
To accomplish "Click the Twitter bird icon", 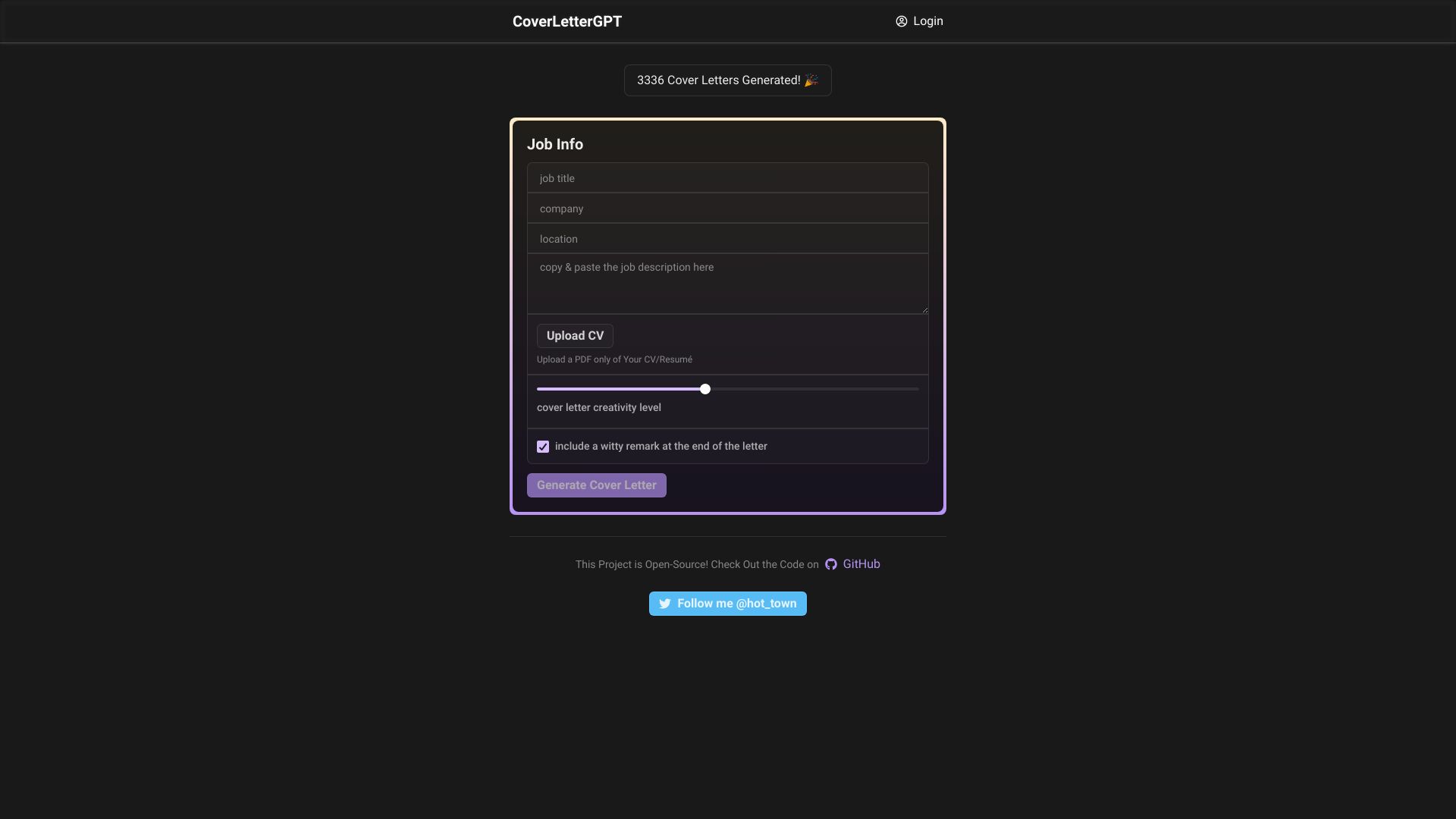I will [664, 604].
